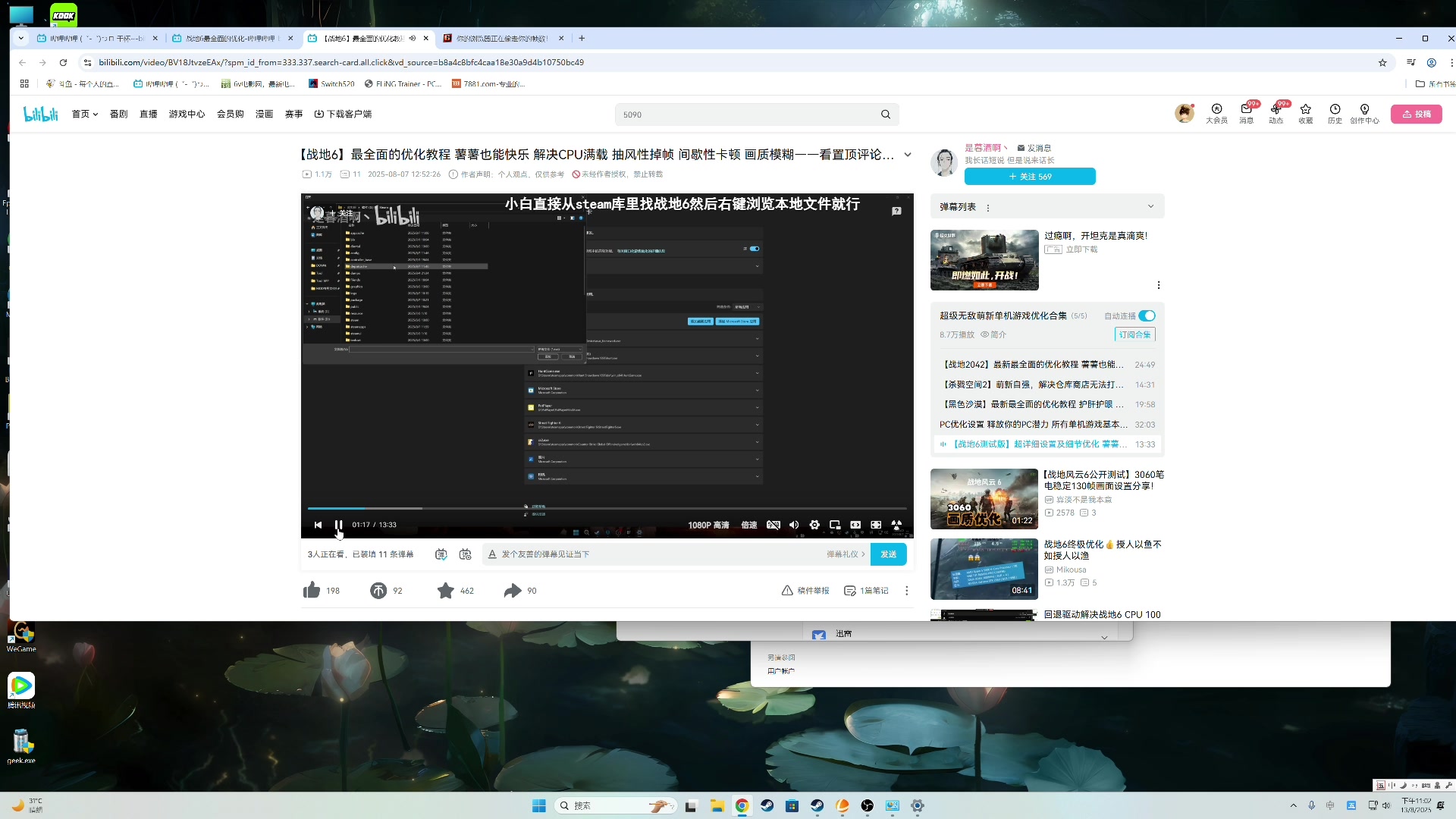The height and width of the screenshot is (819, 1456).
Task: Open 下载客户端 download link
Action: (343, 115)
